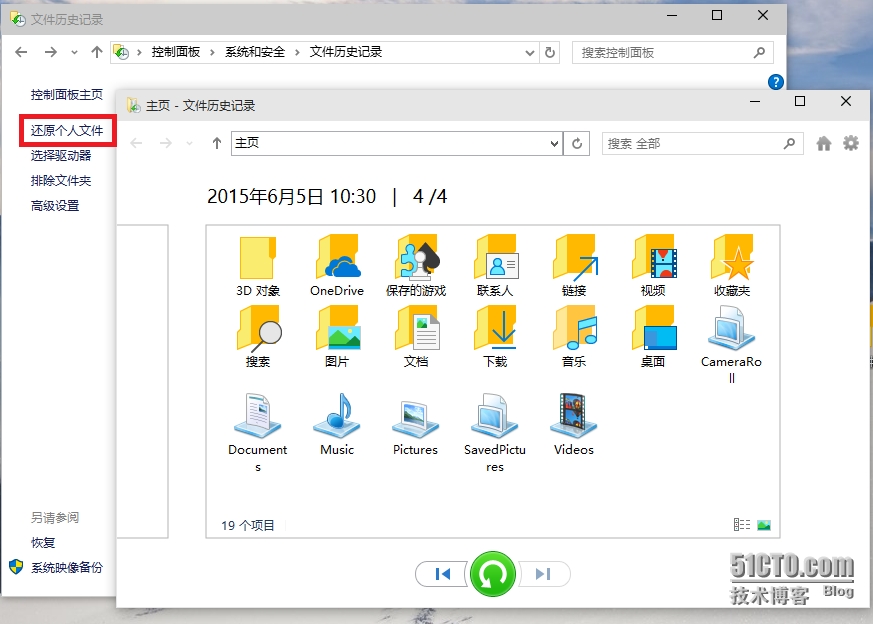
Task: Click 系统和安全 in the breadcrumb
Action: click(x=255, y=52)
